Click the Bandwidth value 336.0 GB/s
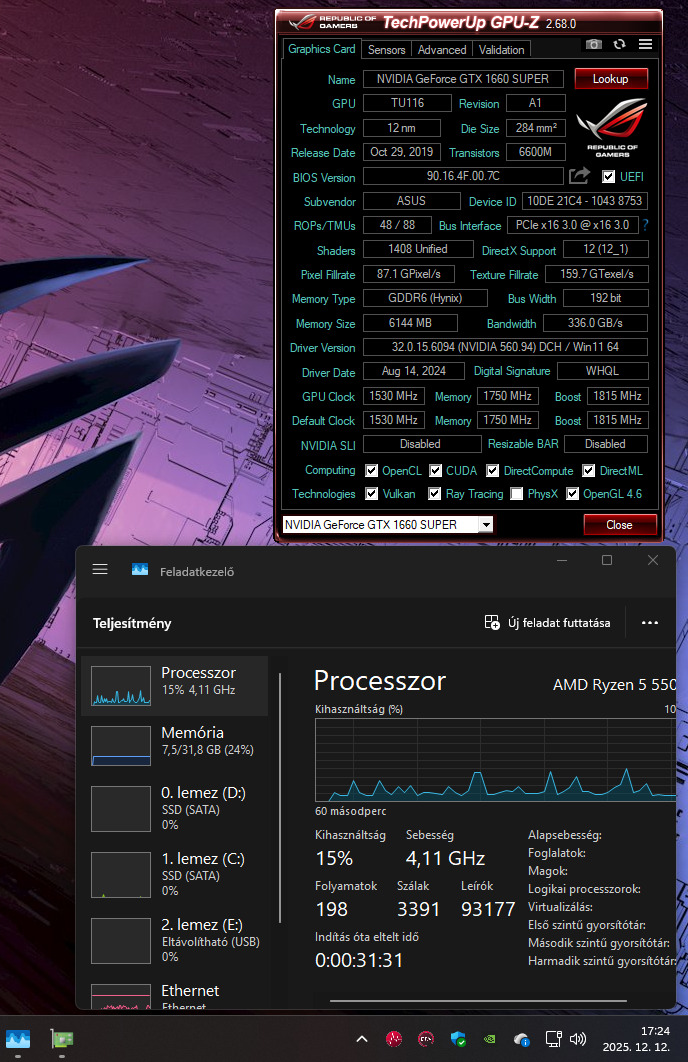The image size is (688, 1062). 595,323
